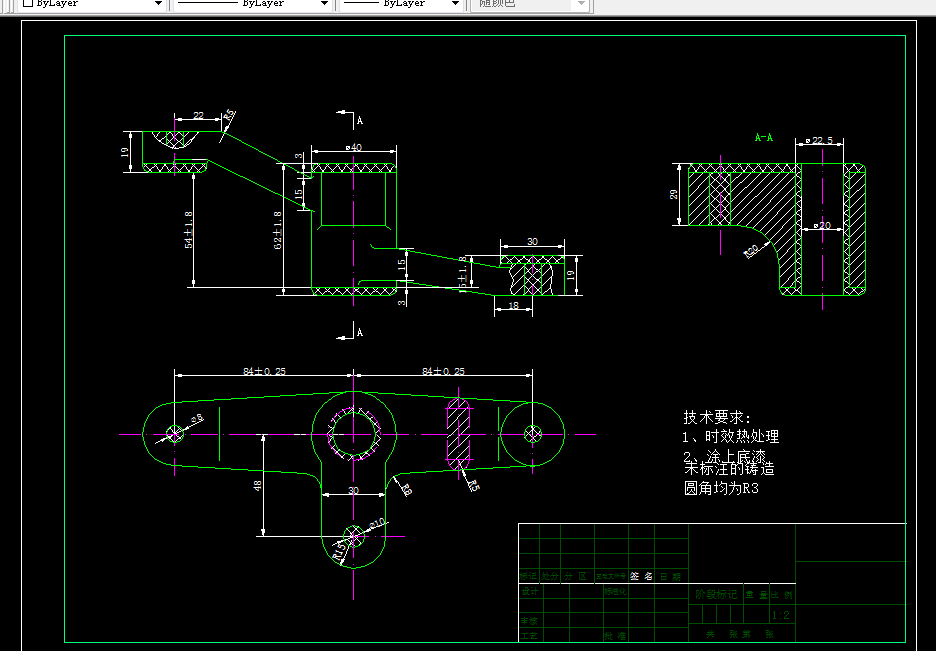
Task: Open the lineweight ByLayer dropdown
Action: click(x=402, y=4)
